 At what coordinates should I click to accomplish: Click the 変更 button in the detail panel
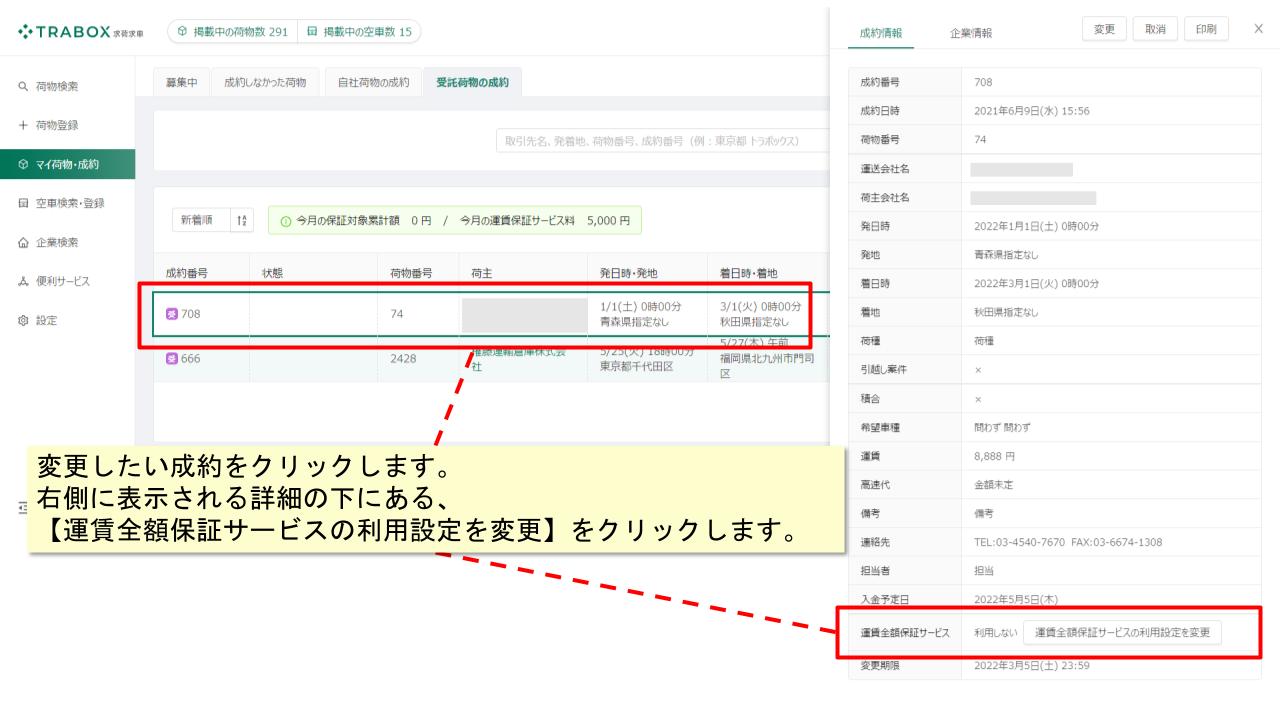pyautogui.click(x=1104, y=29)
